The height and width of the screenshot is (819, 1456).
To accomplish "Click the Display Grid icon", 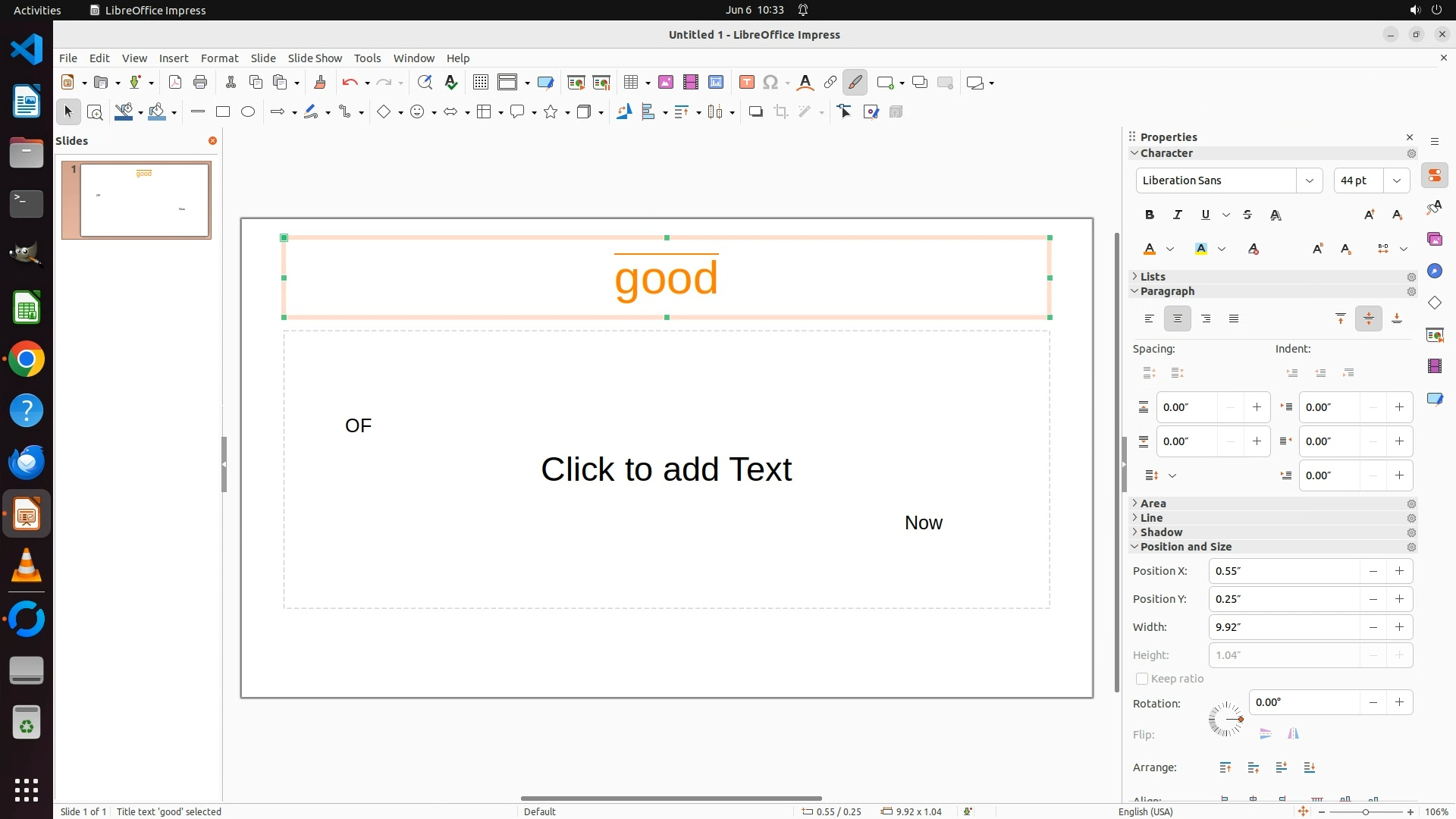I will point(480,82).
